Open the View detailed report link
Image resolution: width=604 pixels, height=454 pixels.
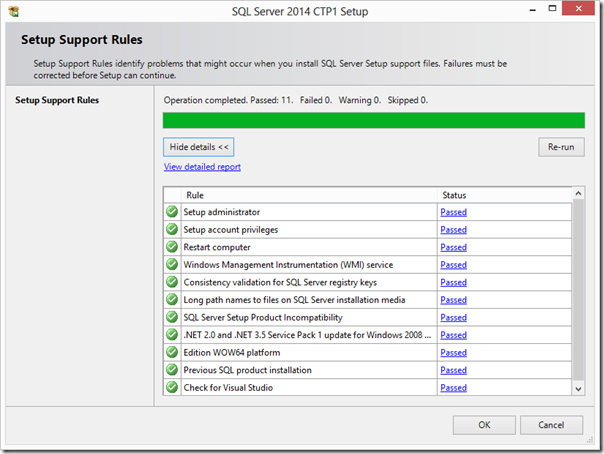point(202,167)
